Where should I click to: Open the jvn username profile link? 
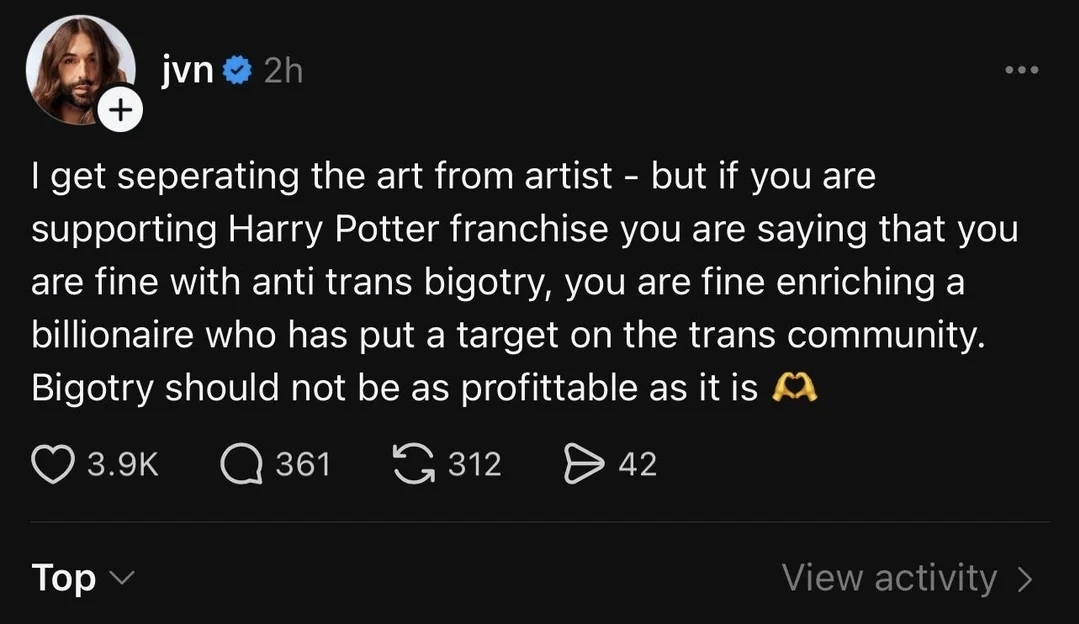click(185, 71)
